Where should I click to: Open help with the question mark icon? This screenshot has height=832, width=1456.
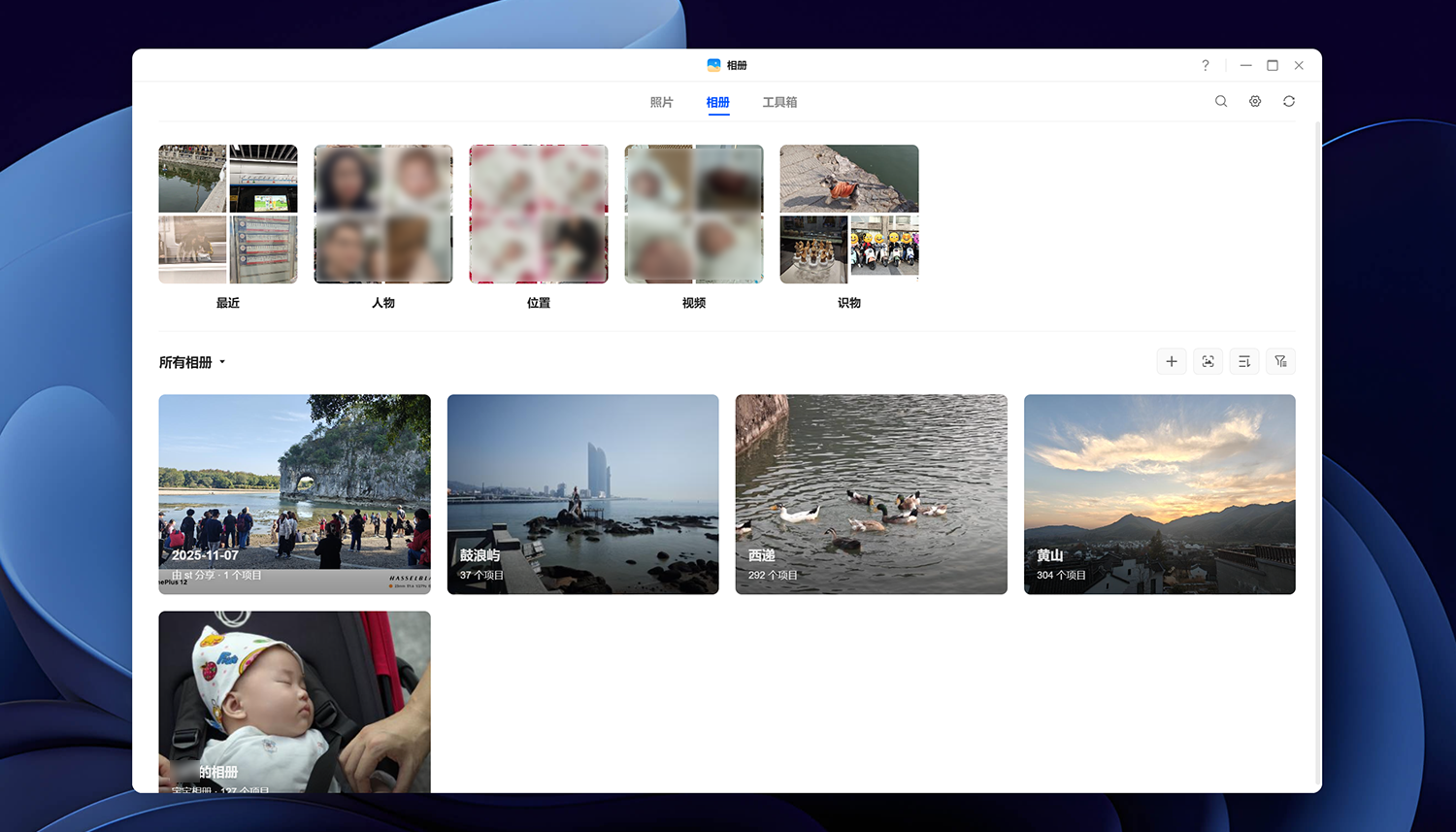point(1206,66)
